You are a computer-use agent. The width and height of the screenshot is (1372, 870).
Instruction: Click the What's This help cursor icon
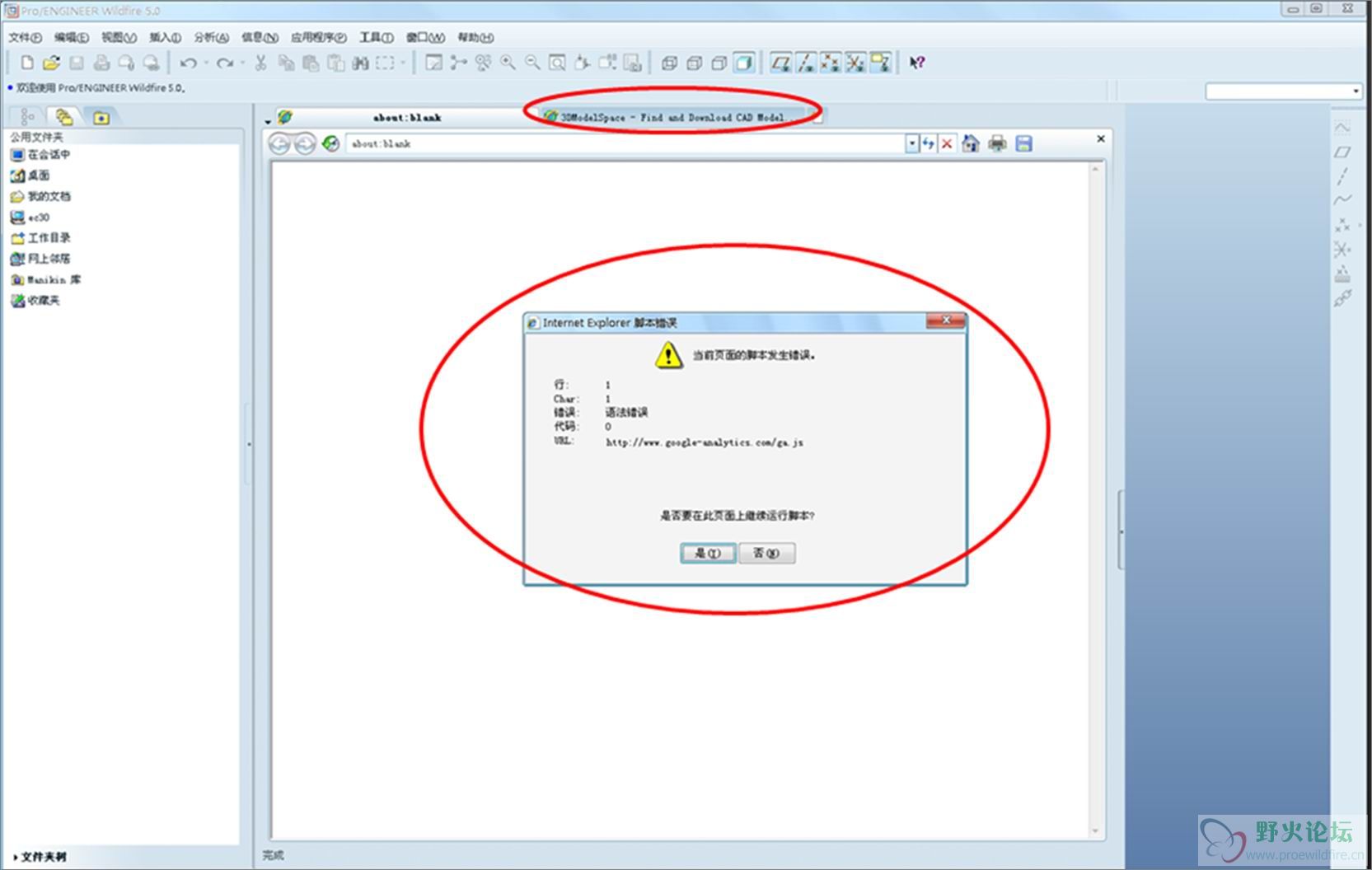click(916, 63)
